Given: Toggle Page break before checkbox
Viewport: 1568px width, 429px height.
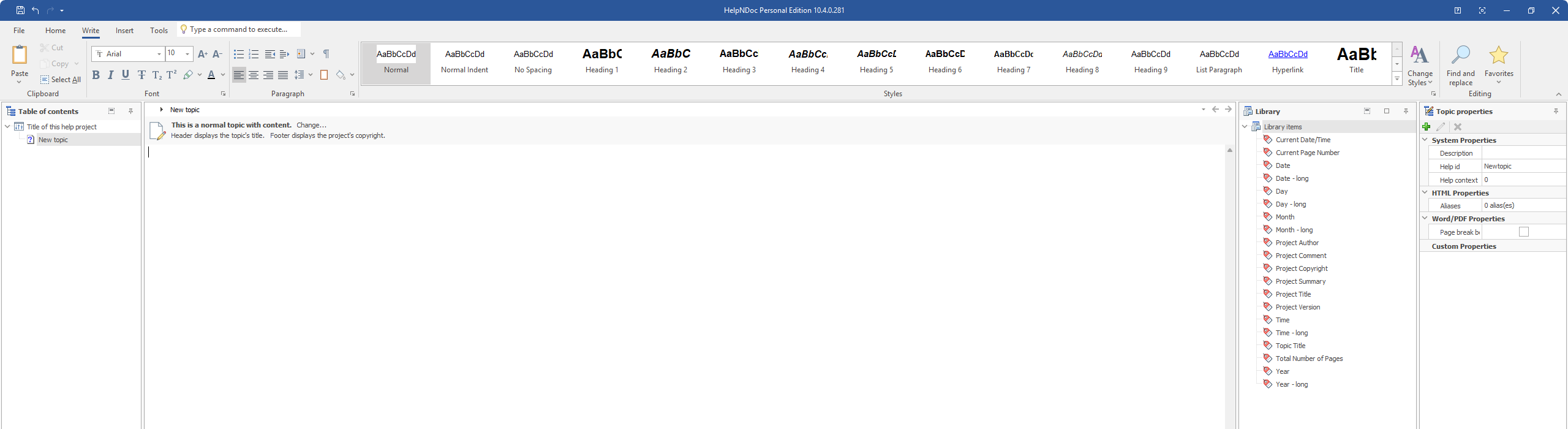Looking at the screenshot, I should [1523, 232].
